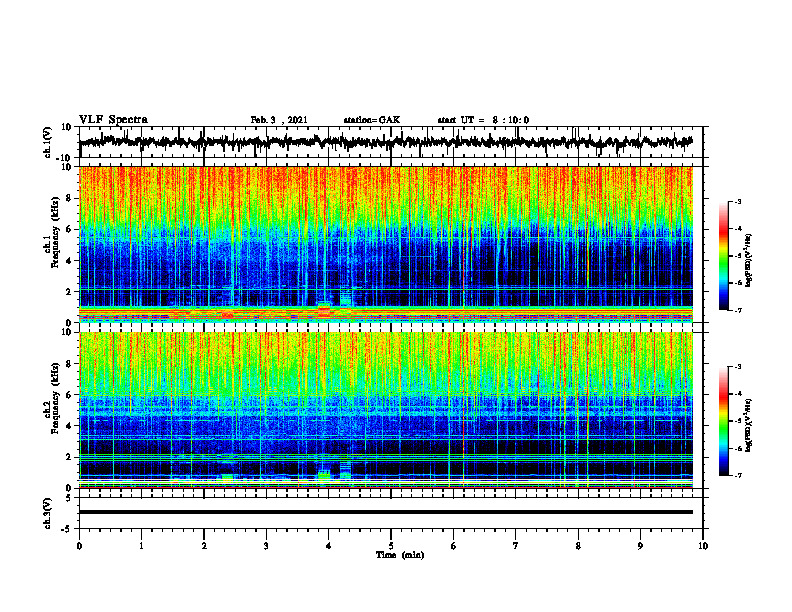792x612 pixels.
Task: Click the "7" minute tick label
Action: tap(516, 546)
